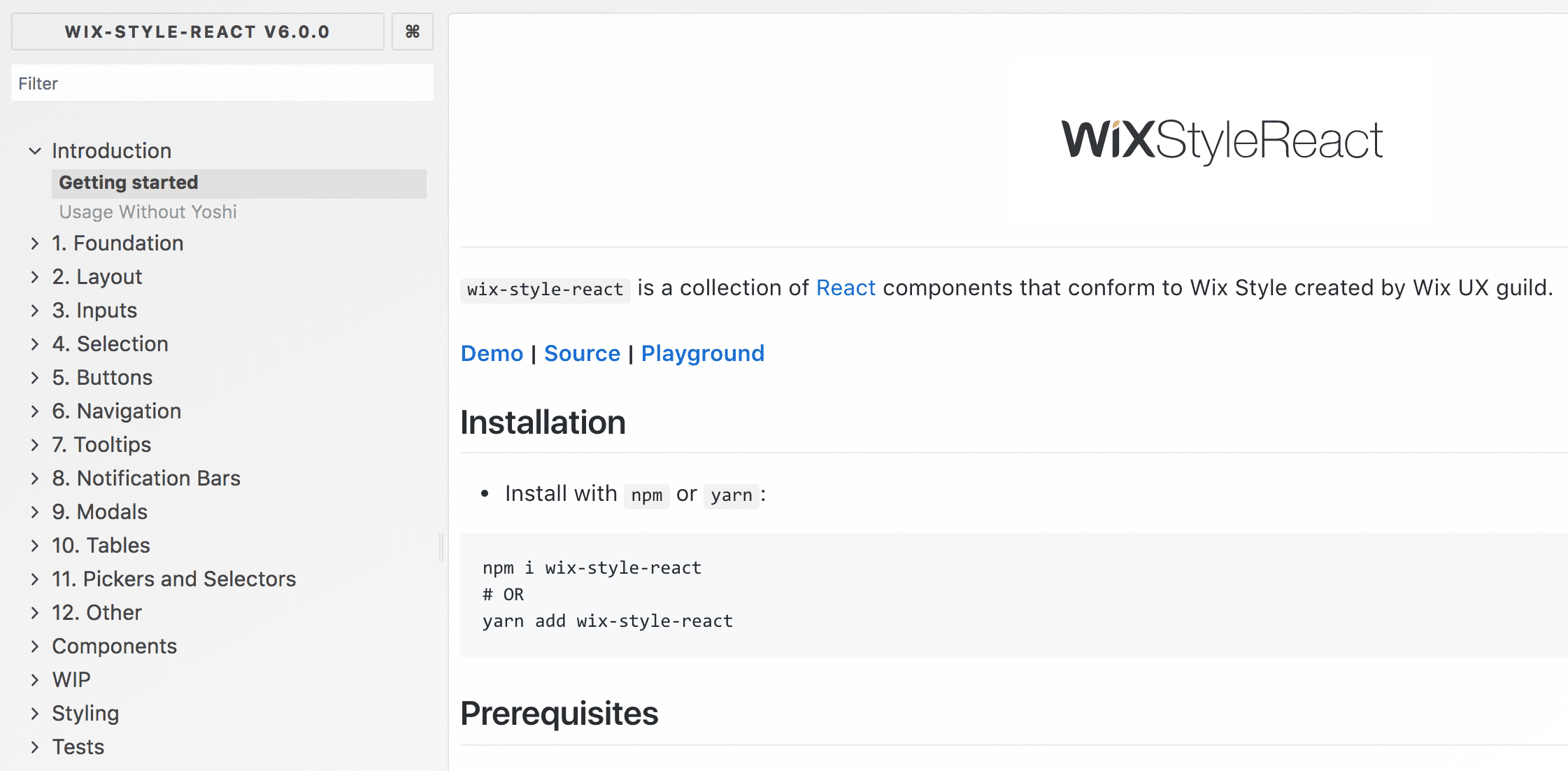Expand the 3. Inputs category
1568x771 pixels.
pos(94,310)
